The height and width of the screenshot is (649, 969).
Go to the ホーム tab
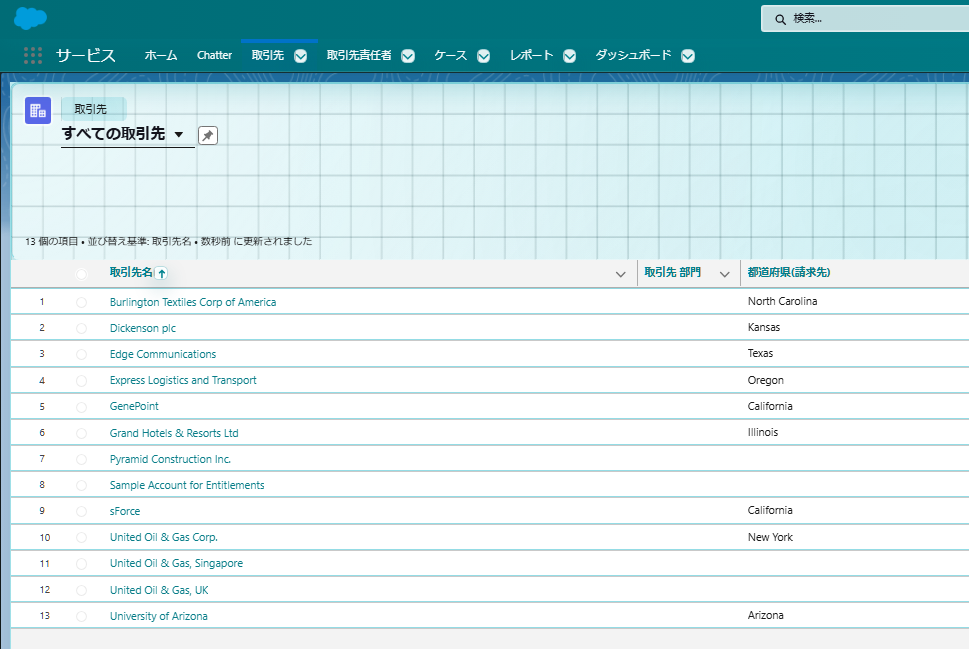(161, 56)
